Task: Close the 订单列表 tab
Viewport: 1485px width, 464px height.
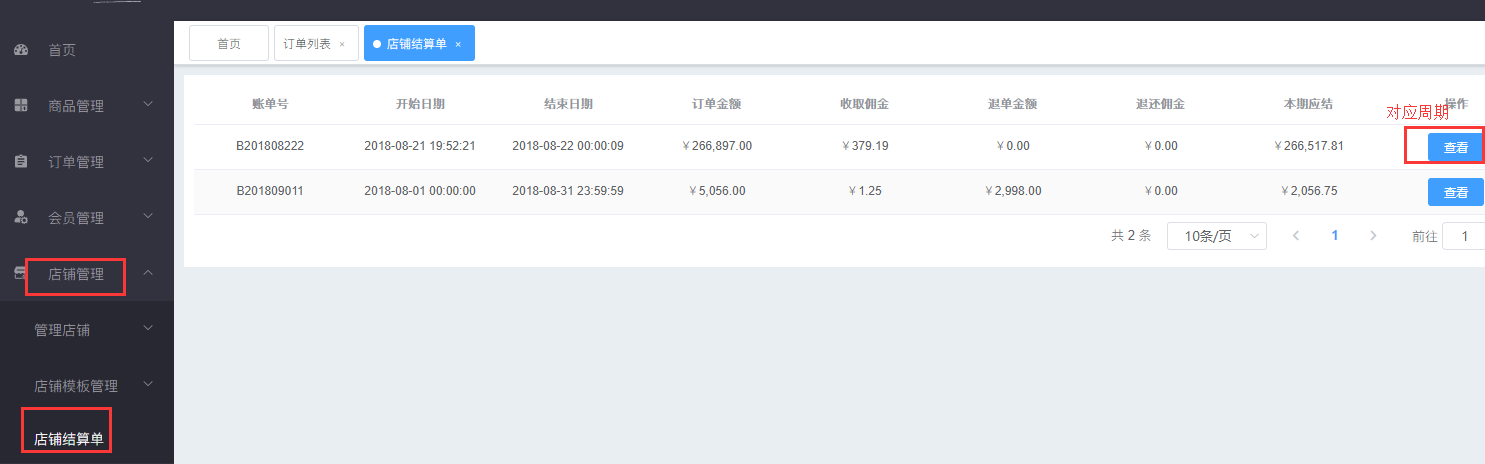Action: [x=342, y=44]
